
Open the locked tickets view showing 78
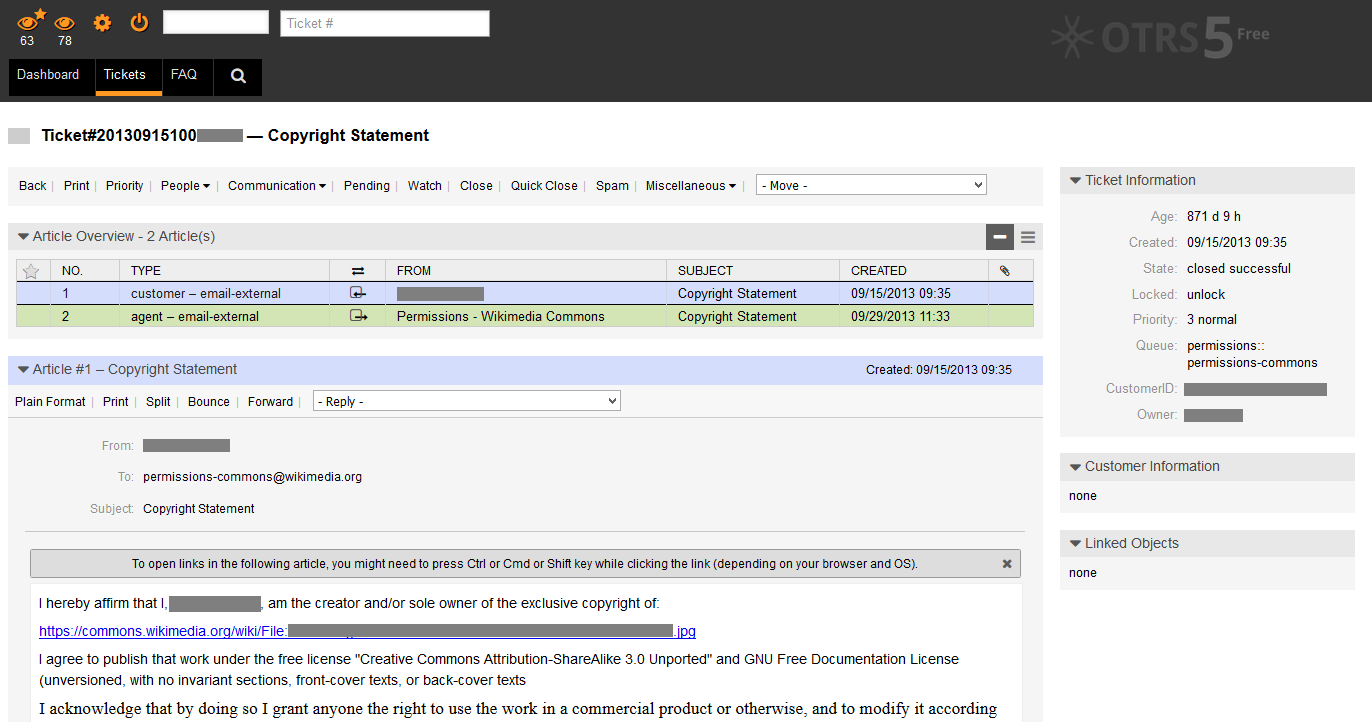(x=64, y=21)
